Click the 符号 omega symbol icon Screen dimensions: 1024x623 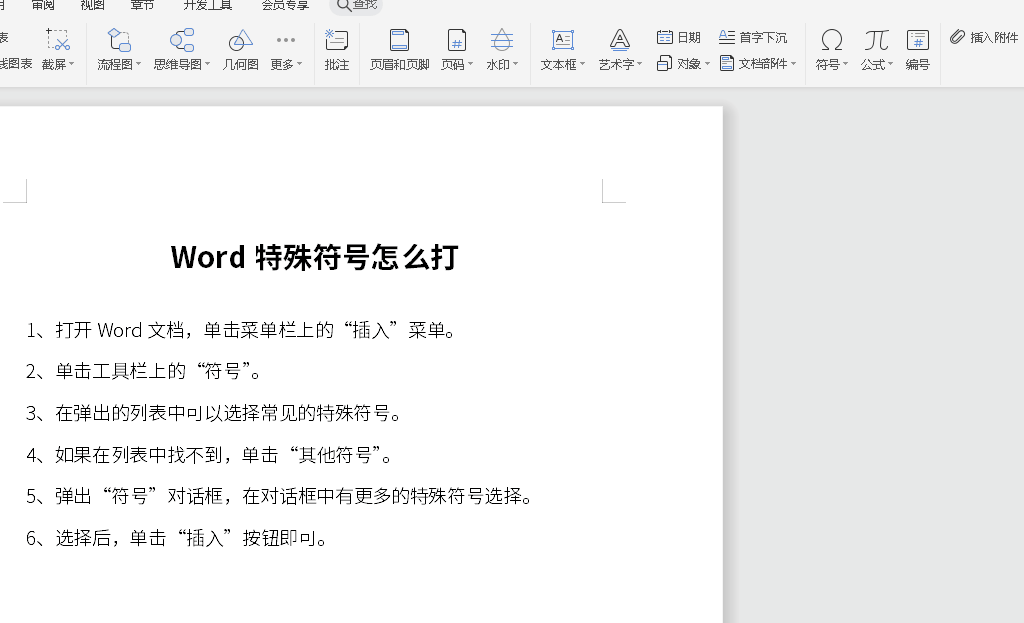[x=831, y=40]
